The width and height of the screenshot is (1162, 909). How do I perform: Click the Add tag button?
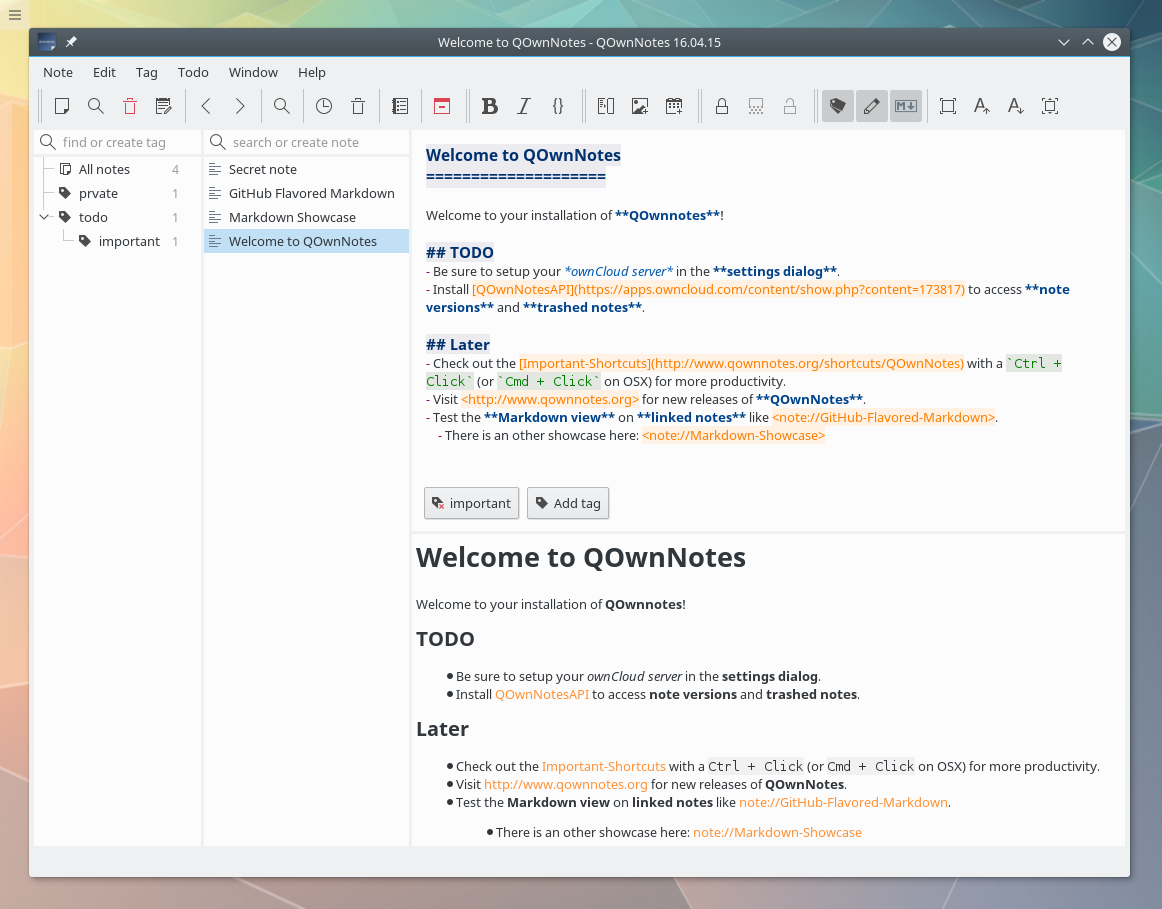pyautogui.click(x=568, y=503)
